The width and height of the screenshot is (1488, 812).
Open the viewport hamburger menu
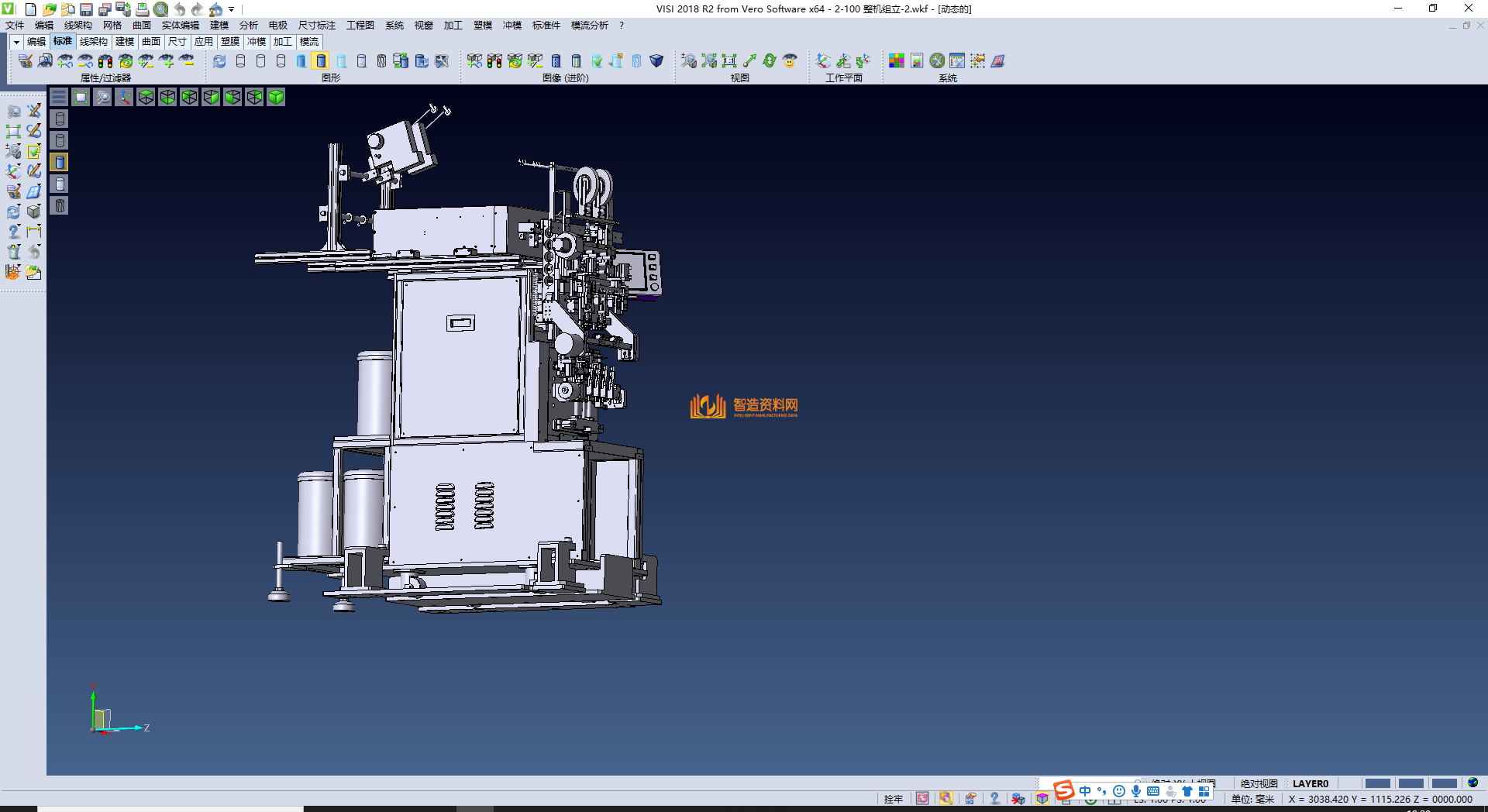click(59, 97)
